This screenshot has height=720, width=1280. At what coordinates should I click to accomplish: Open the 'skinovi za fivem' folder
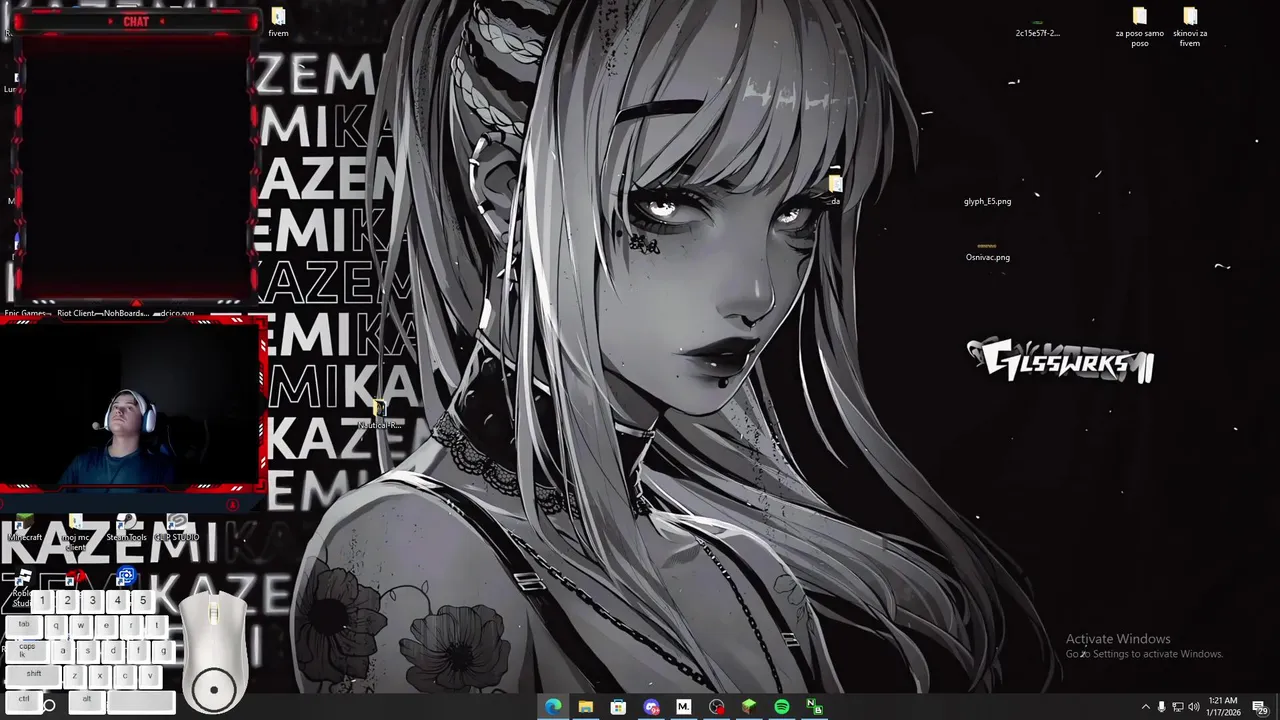[1190, 27]
